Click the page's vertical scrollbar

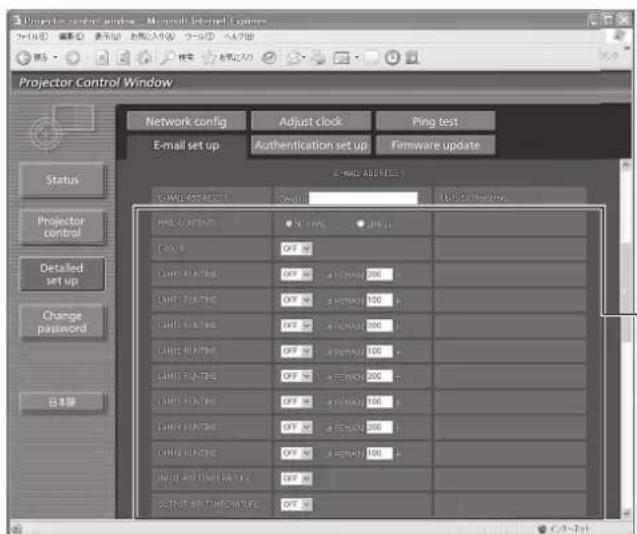click(x=626, y=339)
